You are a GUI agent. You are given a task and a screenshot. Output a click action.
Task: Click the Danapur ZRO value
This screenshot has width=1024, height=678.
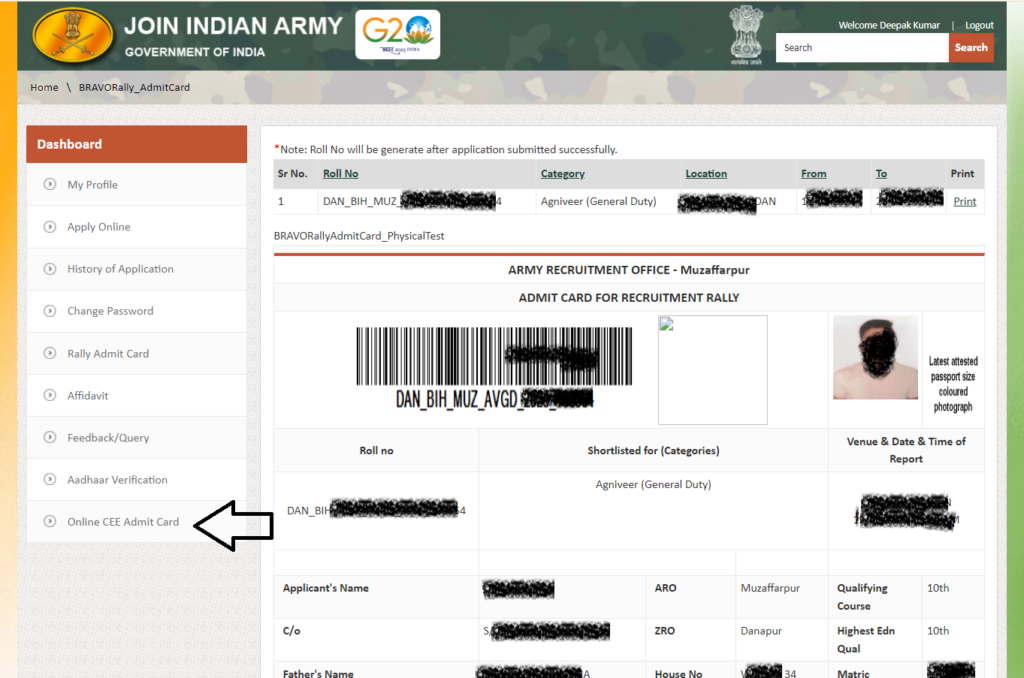pos(761,631)
